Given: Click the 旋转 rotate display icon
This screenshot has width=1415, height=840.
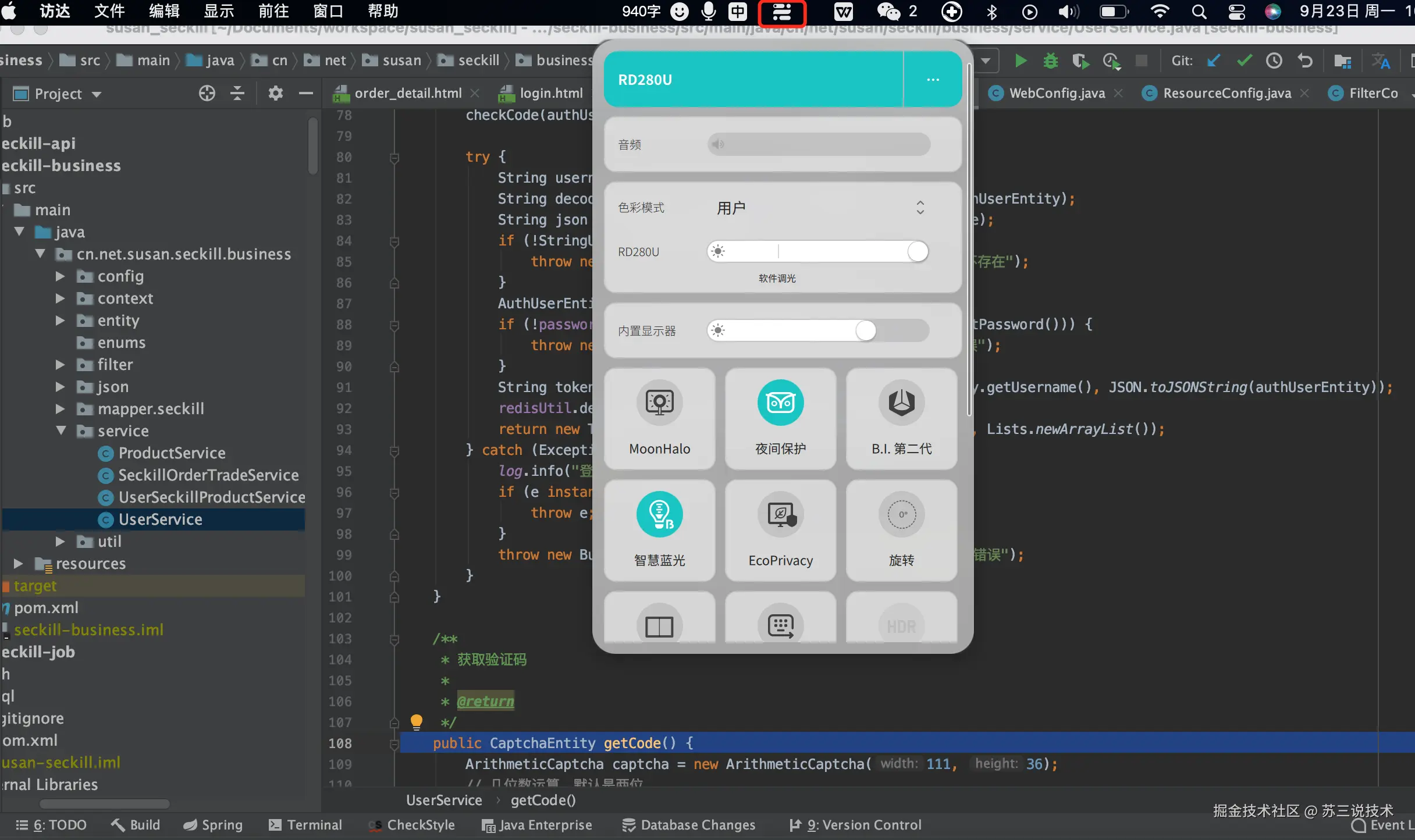Looking at the screenshot, I should click(x=901, y=514).
